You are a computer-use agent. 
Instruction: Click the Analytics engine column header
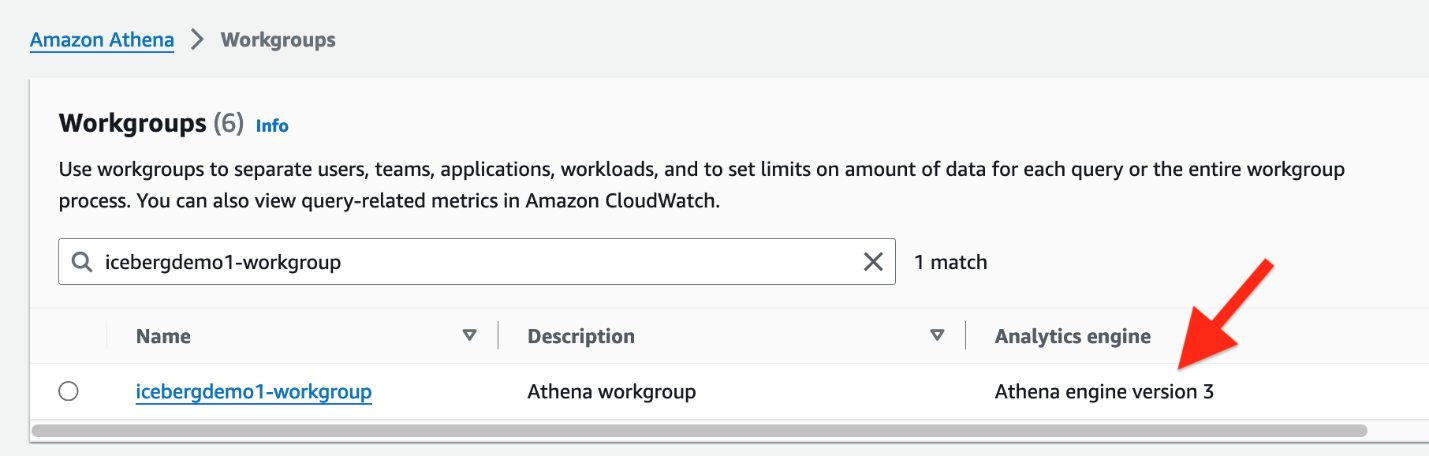coord(1072,336)
